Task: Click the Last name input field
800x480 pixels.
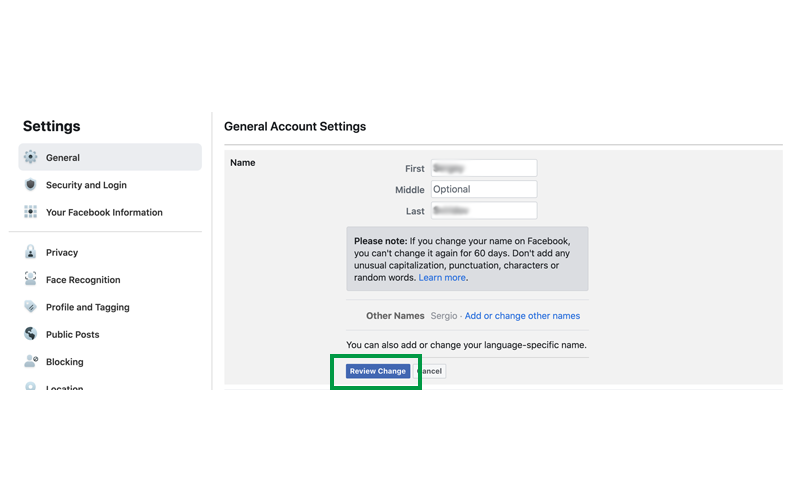Action: coord(484,211)
